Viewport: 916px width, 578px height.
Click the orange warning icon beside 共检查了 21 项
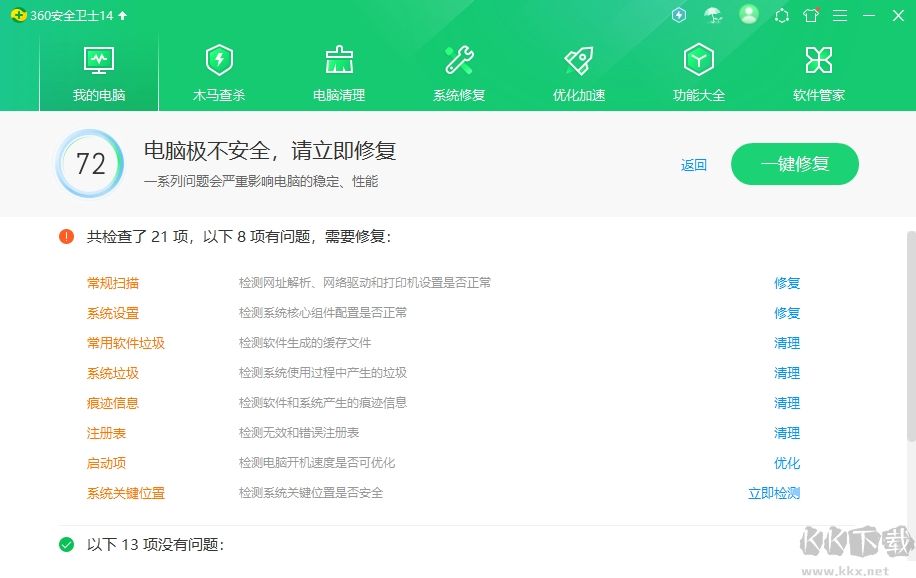67,237
